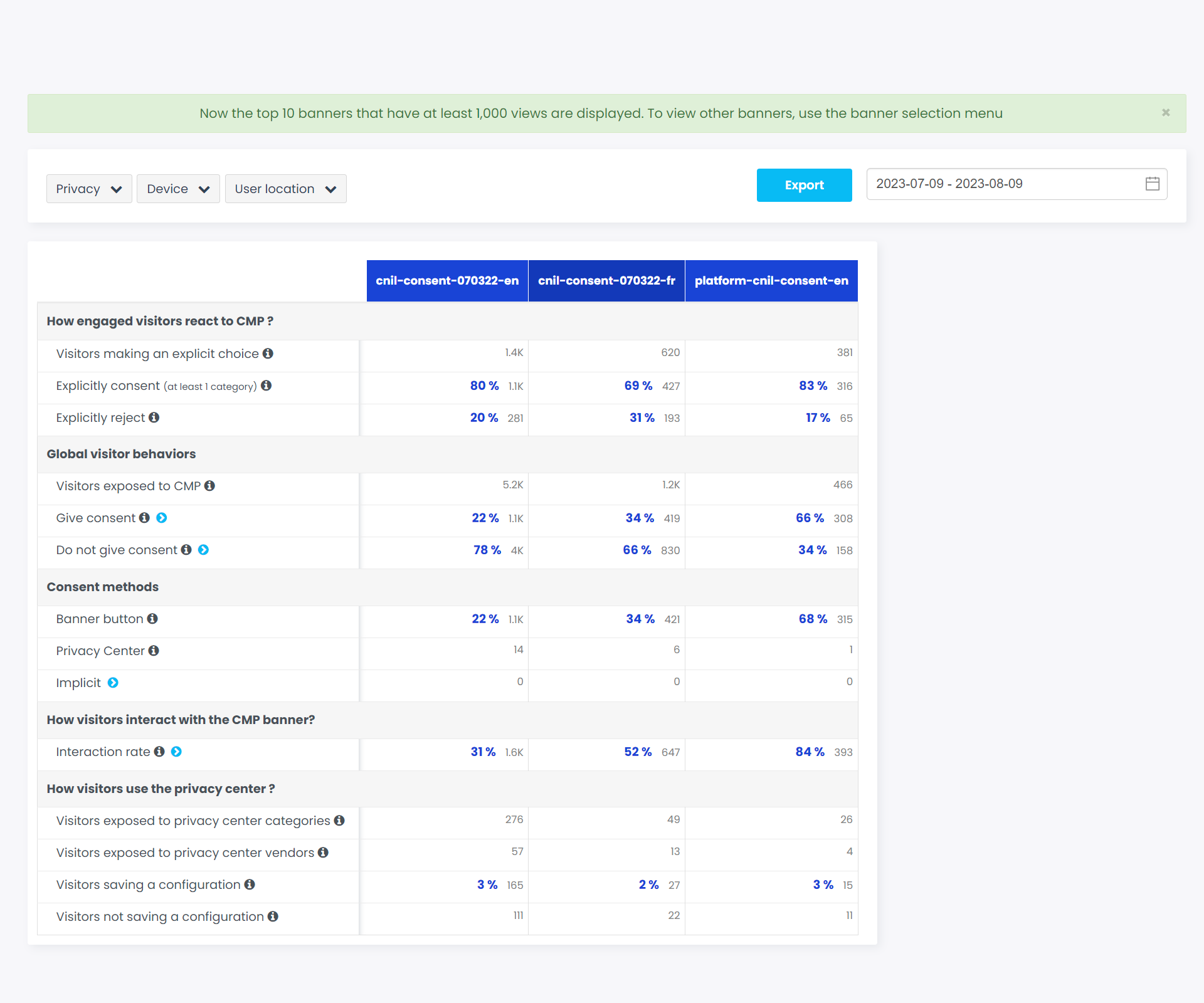Click info icon beside Visitors exposed to privacy center vendors
The height and width of the screenshot is (1003, 1204).
coord(323,853)
